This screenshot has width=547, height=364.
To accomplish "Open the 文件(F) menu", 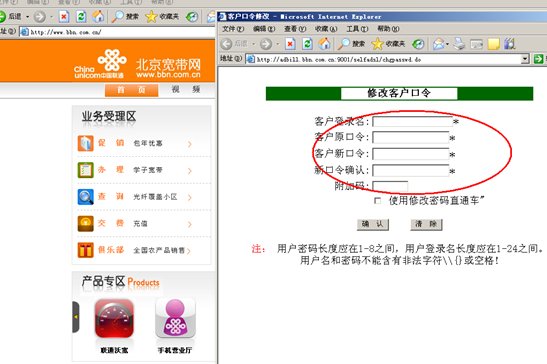I will pos(233,29).
